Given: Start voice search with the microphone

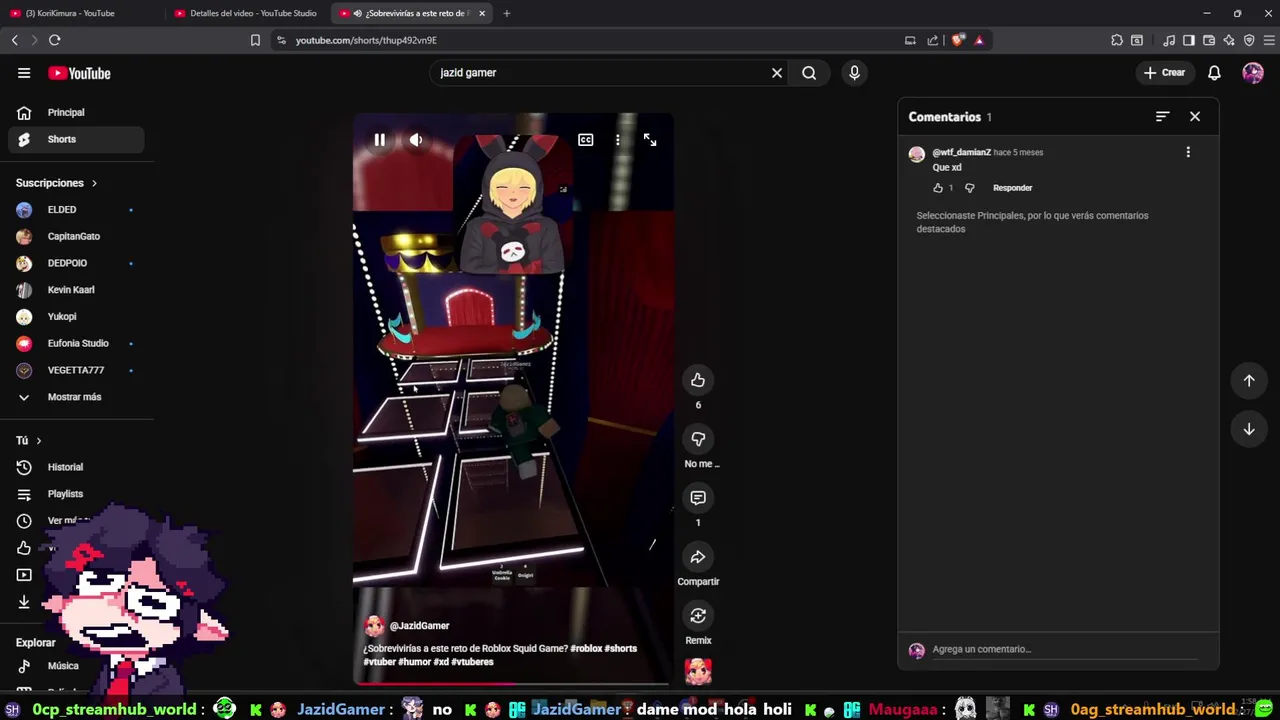Looking at the screenshot, I should tap(854, 73).
